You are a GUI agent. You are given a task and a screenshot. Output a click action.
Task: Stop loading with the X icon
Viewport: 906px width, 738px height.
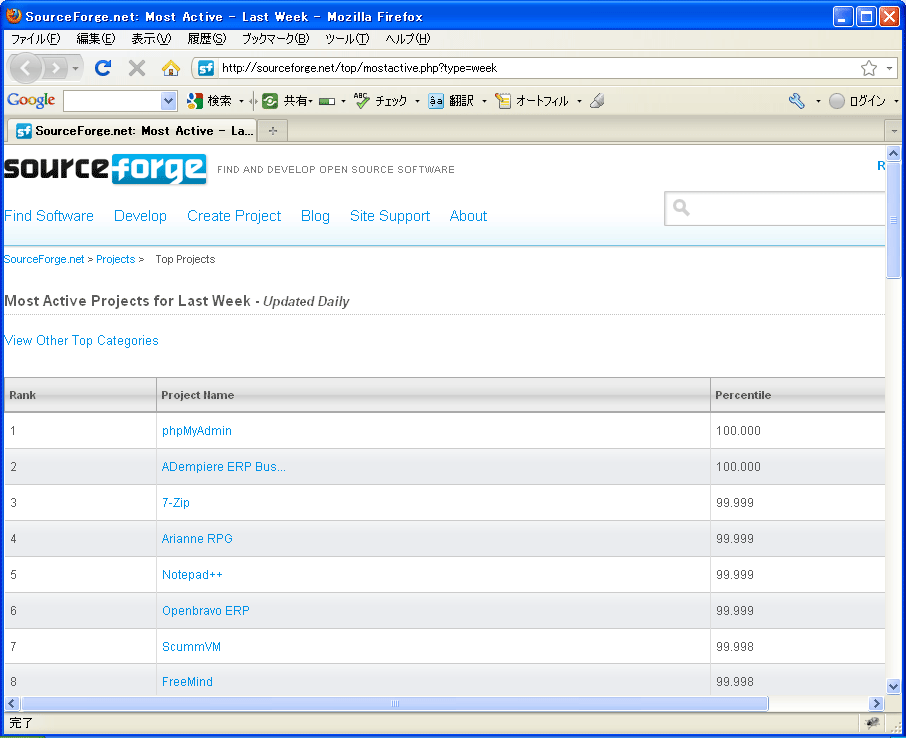[x=137, y=68]
